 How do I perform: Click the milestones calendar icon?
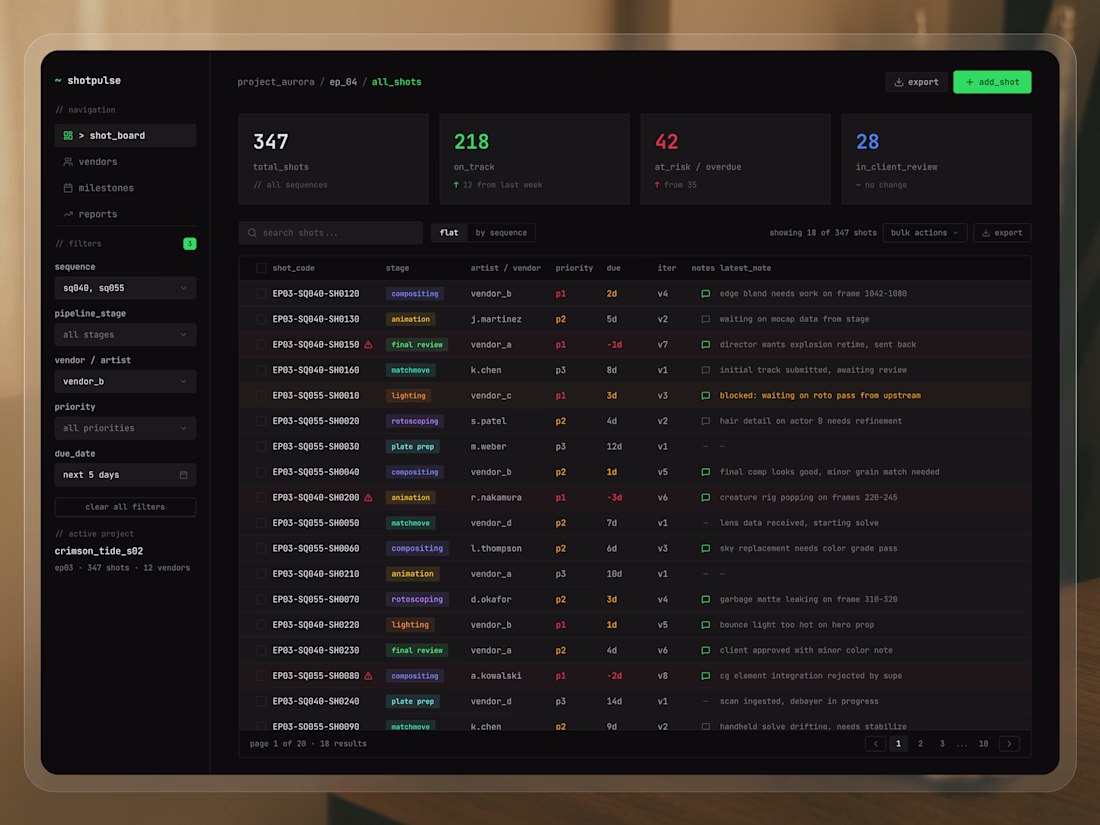[x=68, y=188]
